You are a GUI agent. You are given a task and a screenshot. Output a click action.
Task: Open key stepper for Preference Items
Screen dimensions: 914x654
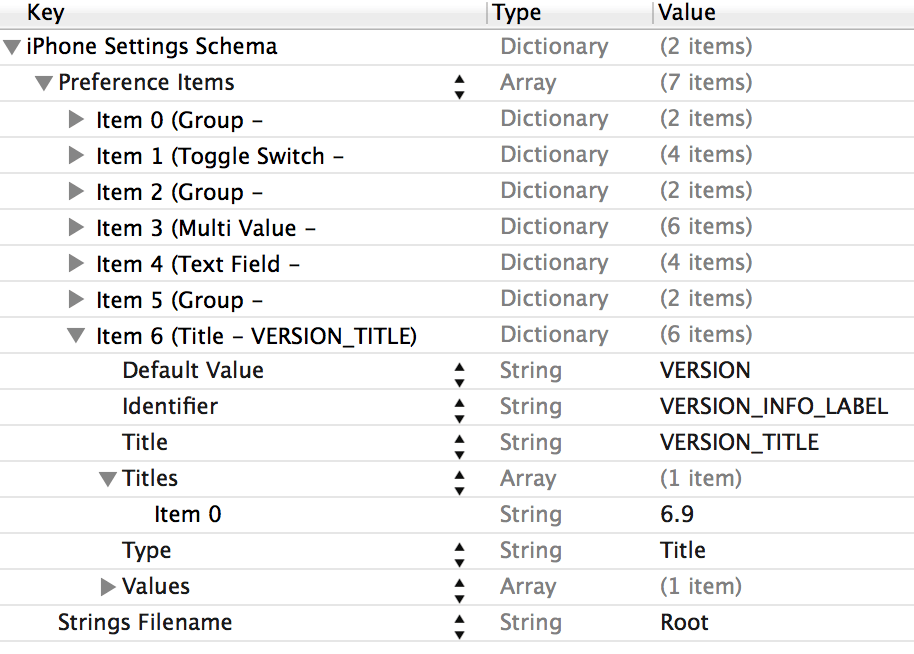pyautogui.click(x=459, y=87)
